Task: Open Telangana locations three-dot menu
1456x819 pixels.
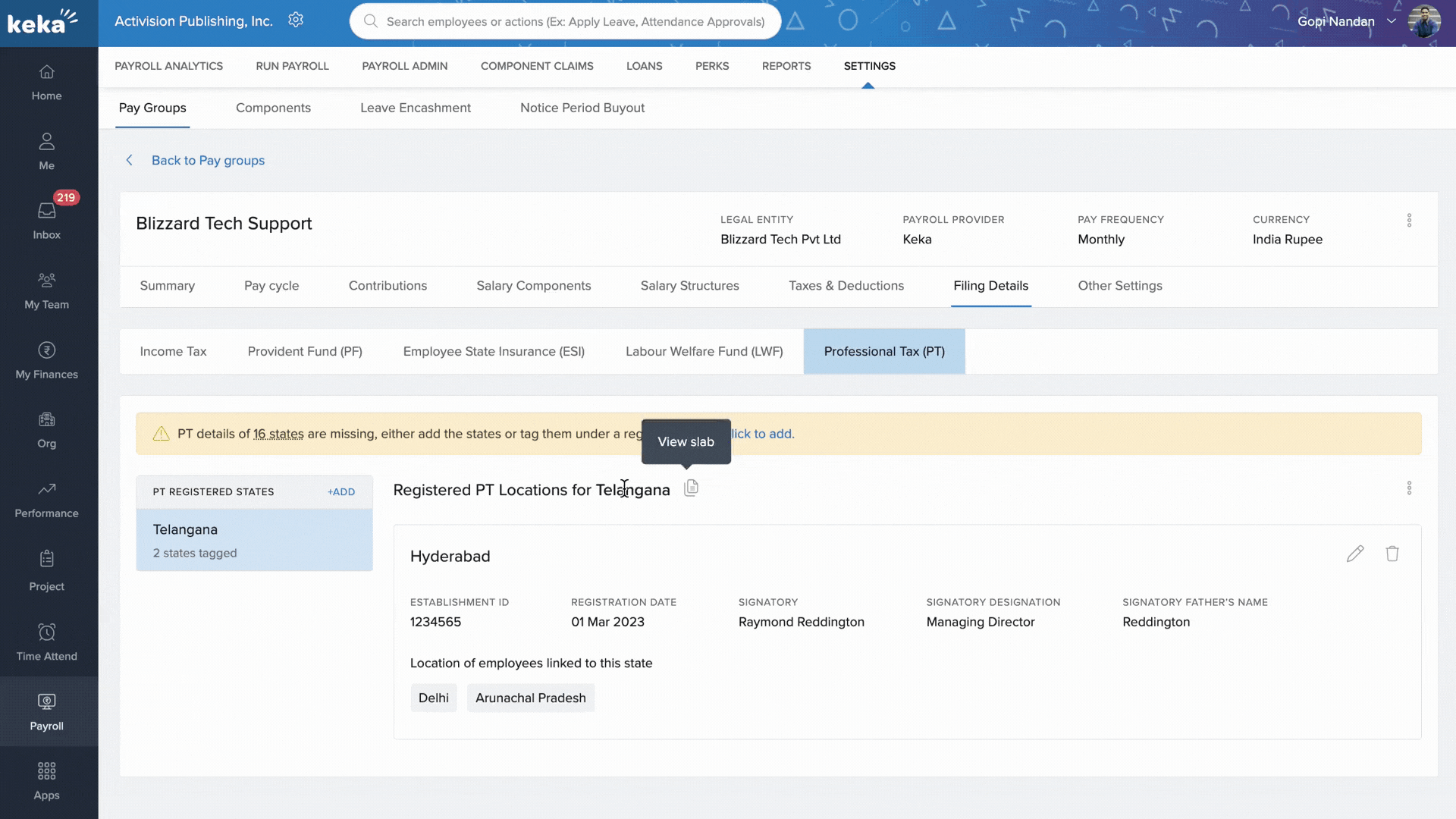Action: pyautogui.click(x=1409, y=488)
